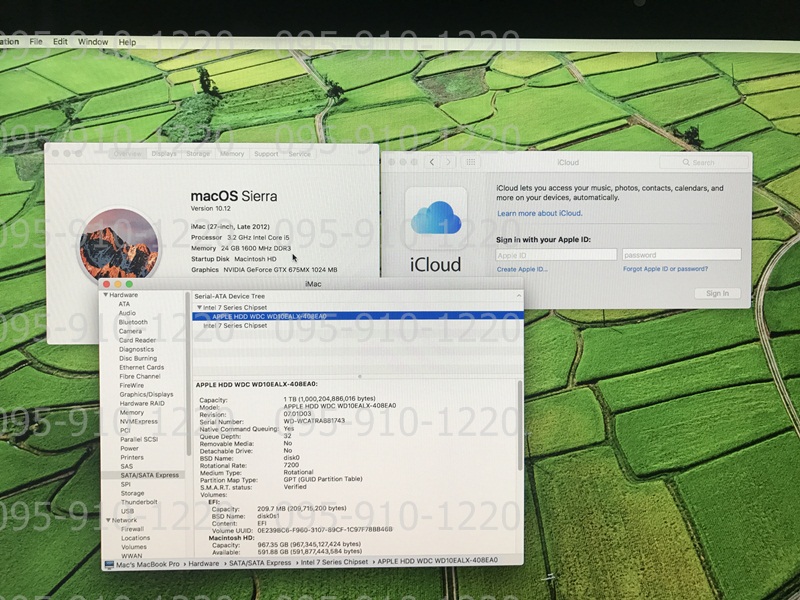Select USB in the sidebar
The width and height of the screenshot is (800, 600).
tap(128, 511)
